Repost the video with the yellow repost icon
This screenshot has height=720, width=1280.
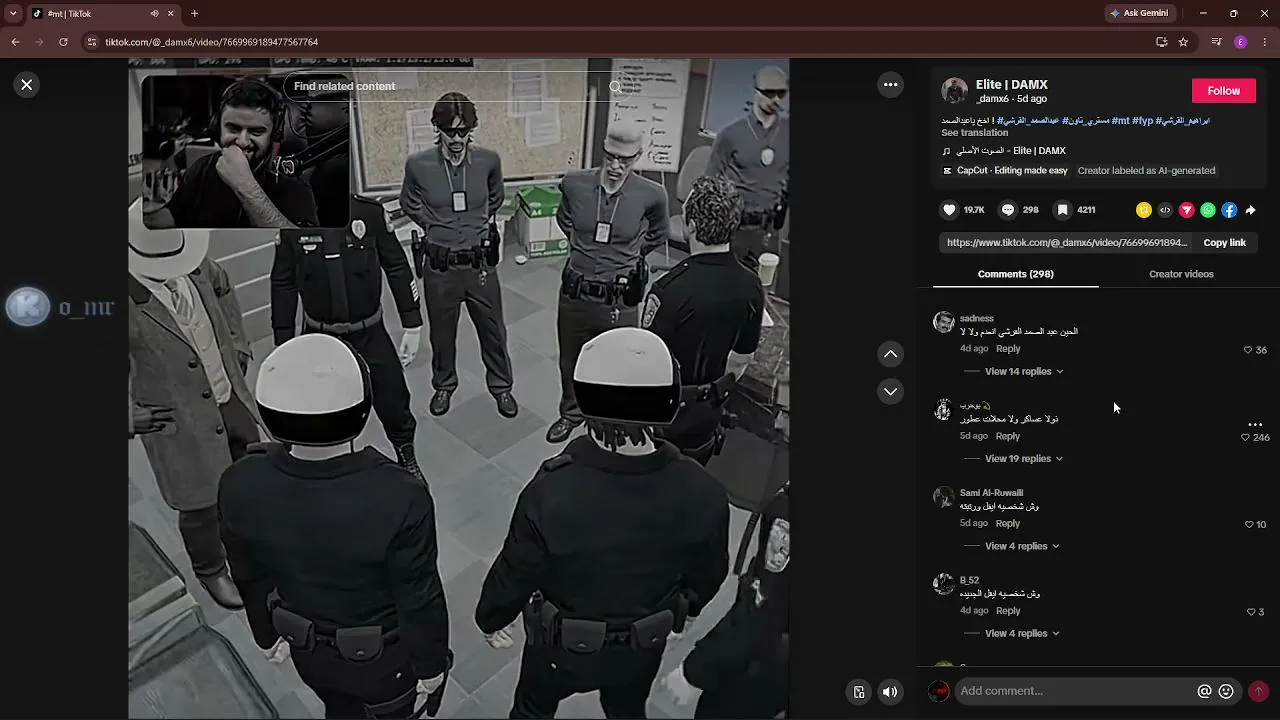pos(1144,210)
